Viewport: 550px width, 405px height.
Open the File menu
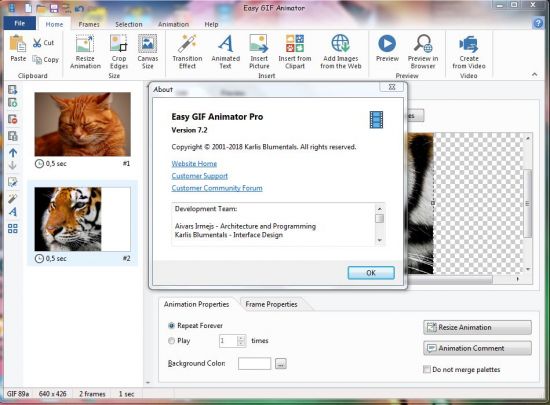click(20, 23)
